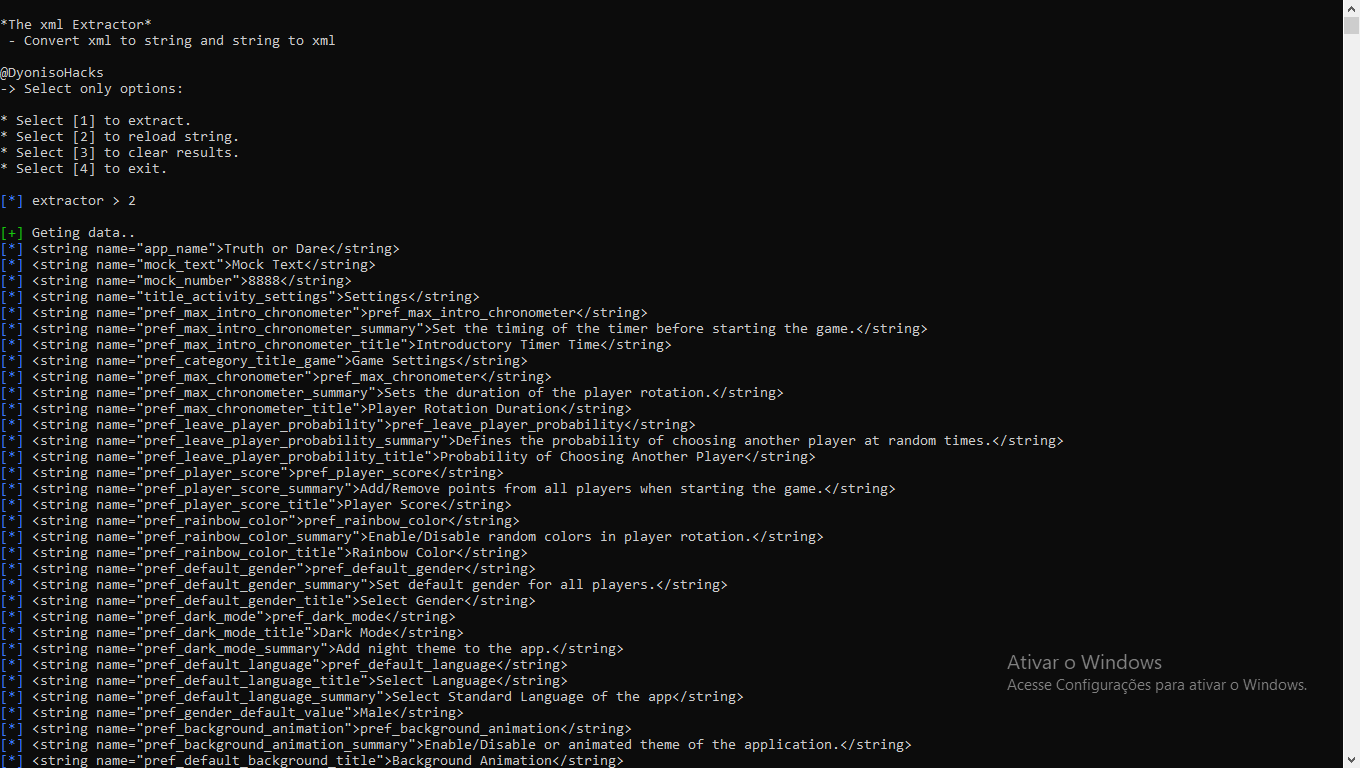This screenshot has width=1360, height=768.
Task: Click the Ativar o Windows watermark text
Action: coord(1084,662)
